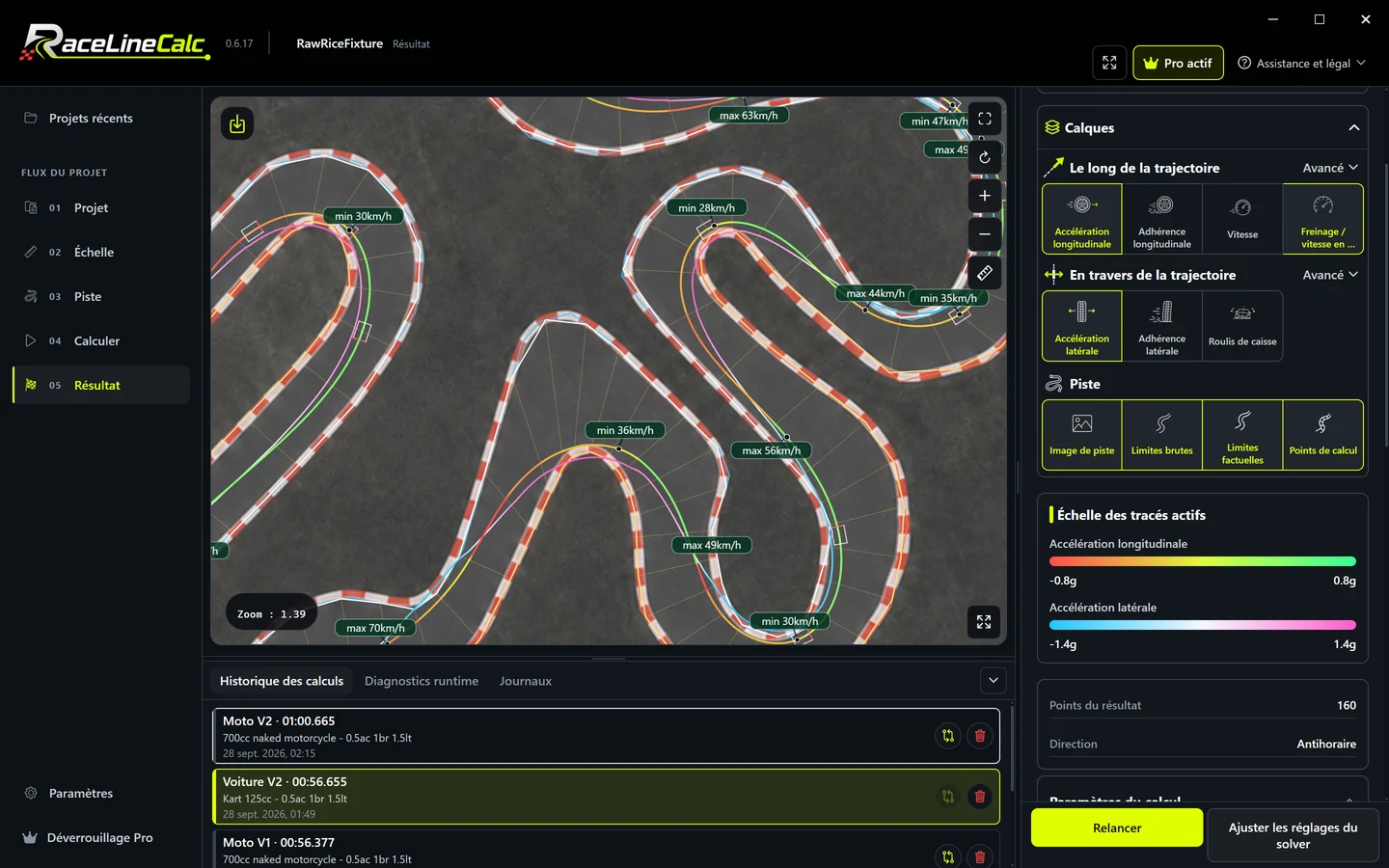Go to step 03 Piste
This screenshot has height=868, width=1389.
click(x=101, y=296)
